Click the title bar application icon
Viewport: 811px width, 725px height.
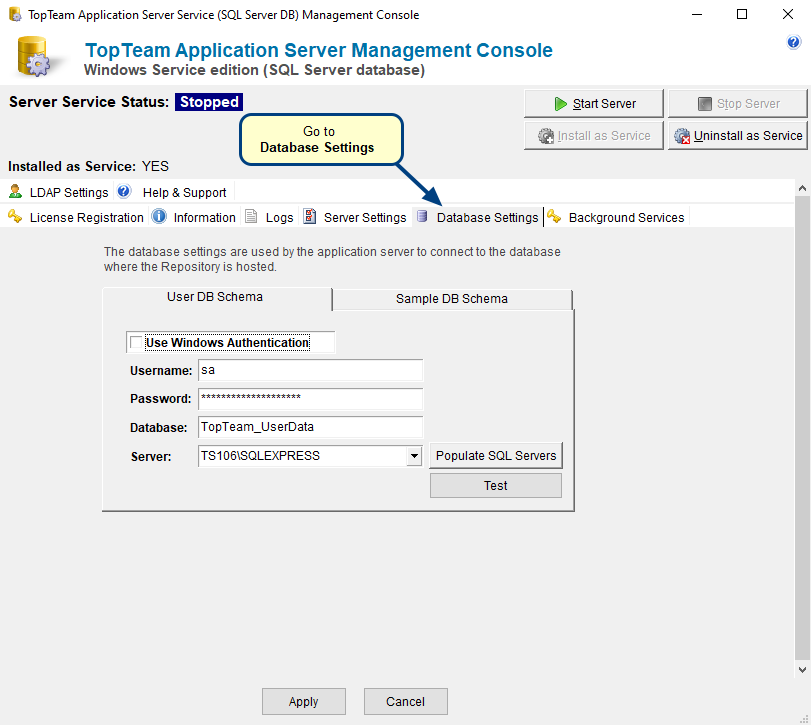[x=16, y=14]
